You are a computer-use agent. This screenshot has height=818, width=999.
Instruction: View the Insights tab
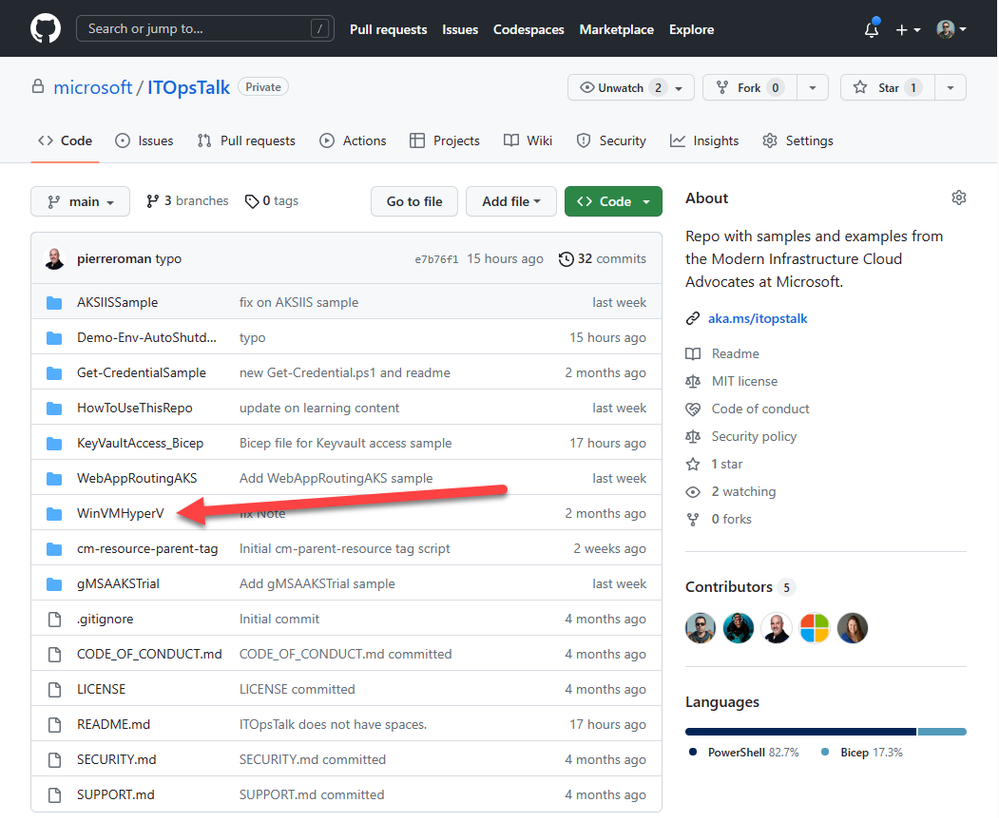click(704, 141)
